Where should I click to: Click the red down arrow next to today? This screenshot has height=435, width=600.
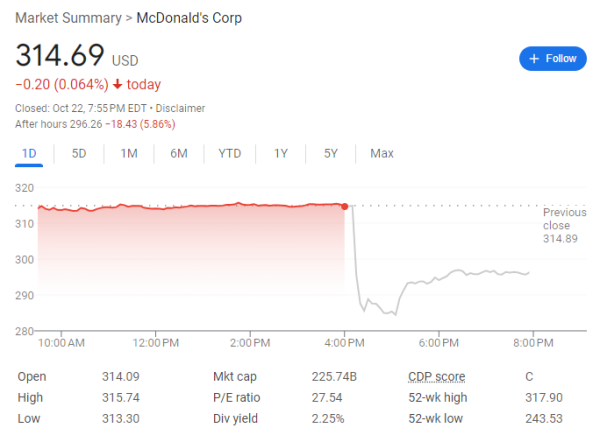pyautogui.click(x=117, y=84)
